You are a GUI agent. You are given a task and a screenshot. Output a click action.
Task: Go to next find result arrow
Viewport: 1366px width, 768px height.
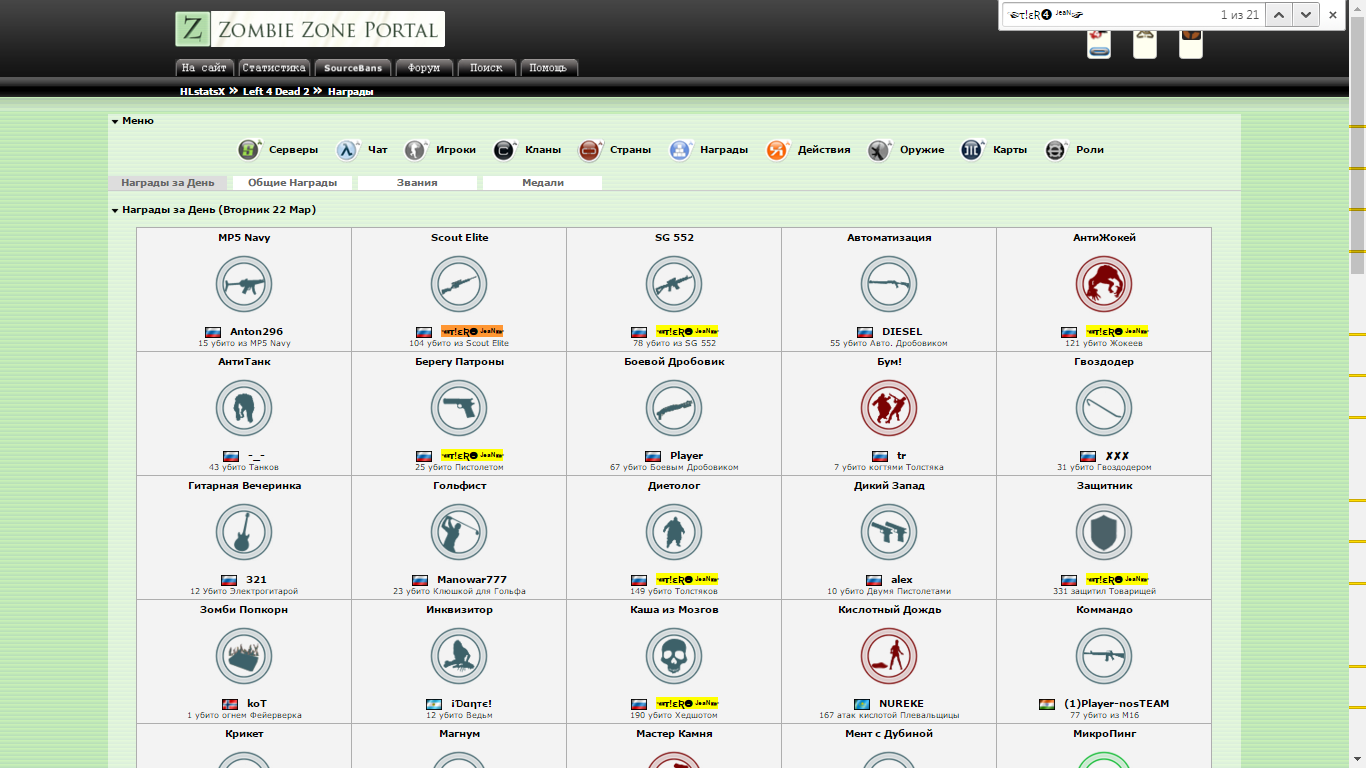pyautogui.click(x=1305, y=15)
